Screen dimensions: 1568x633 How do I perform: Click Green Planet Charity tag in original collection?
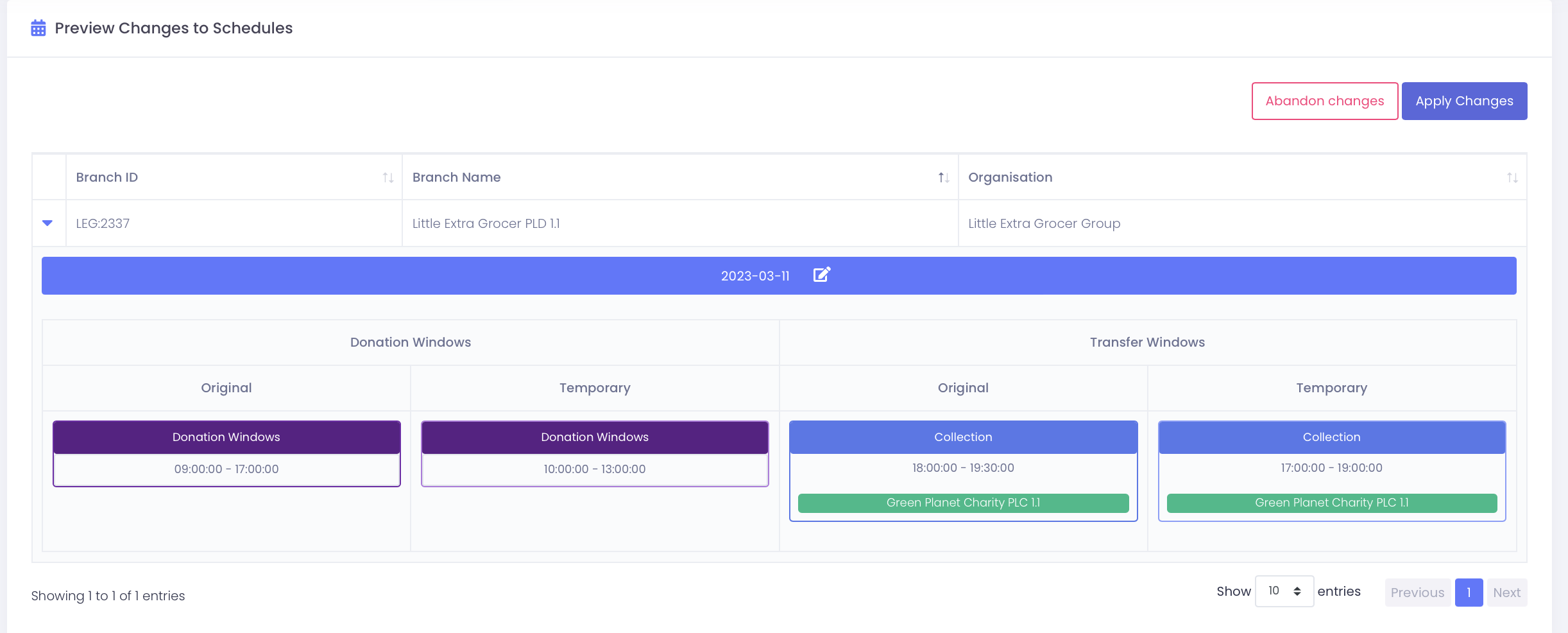pyautogui.click(x=963, y=503)
